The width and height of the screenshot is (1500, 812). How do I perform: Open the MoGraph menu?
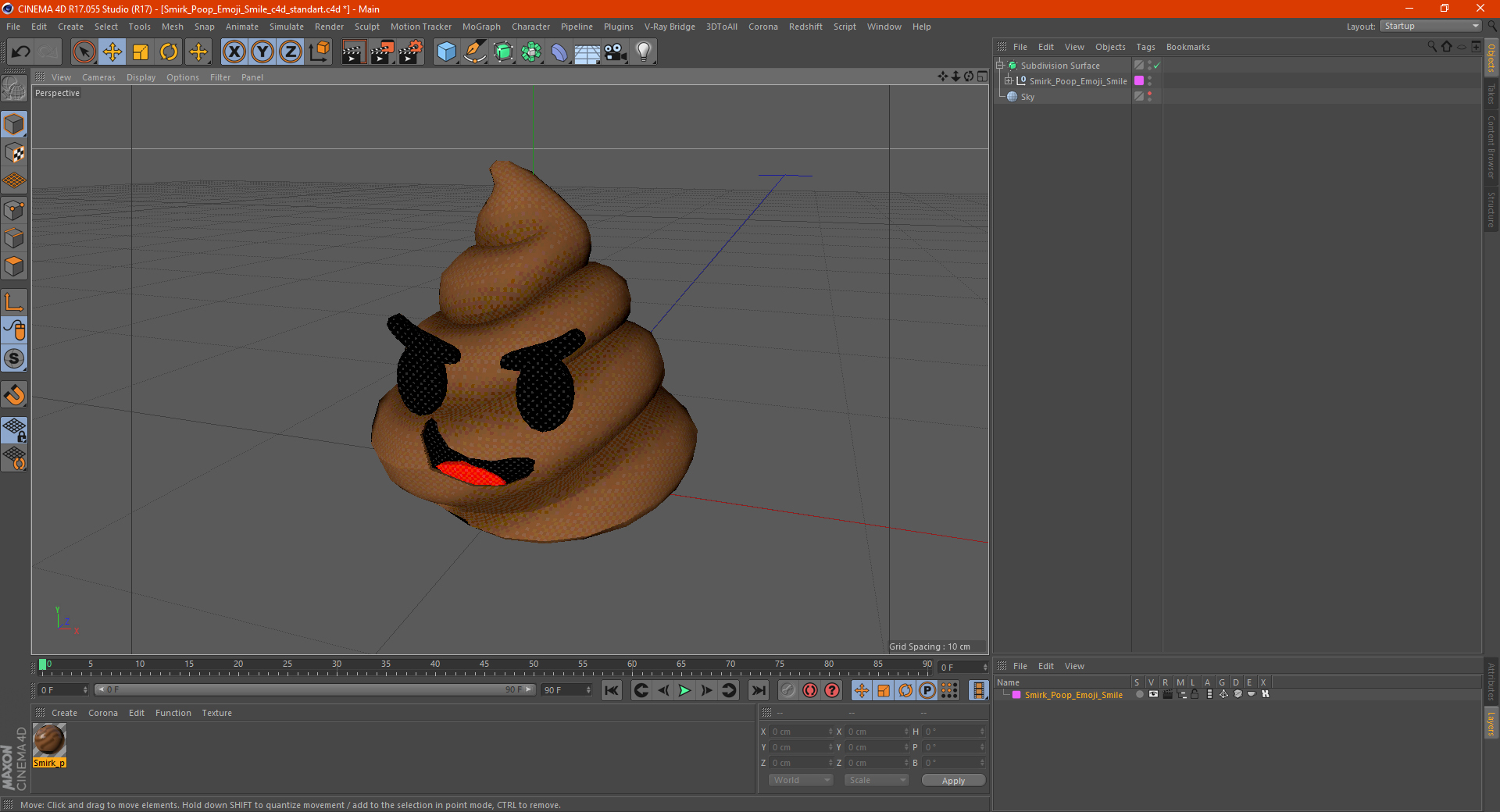[481, 27]
